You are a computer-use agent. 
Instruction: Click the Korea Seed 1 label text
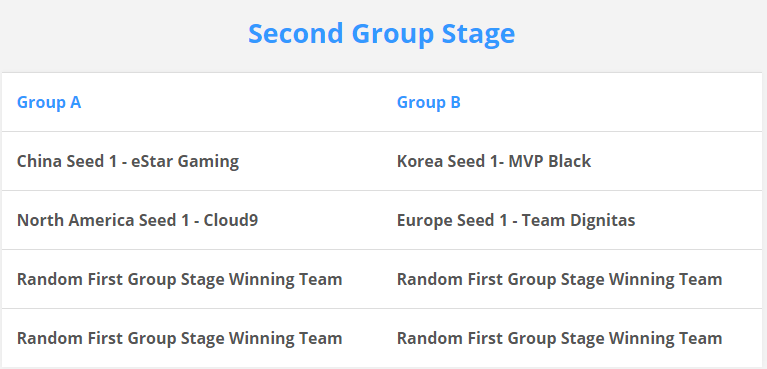coord(448,161)
